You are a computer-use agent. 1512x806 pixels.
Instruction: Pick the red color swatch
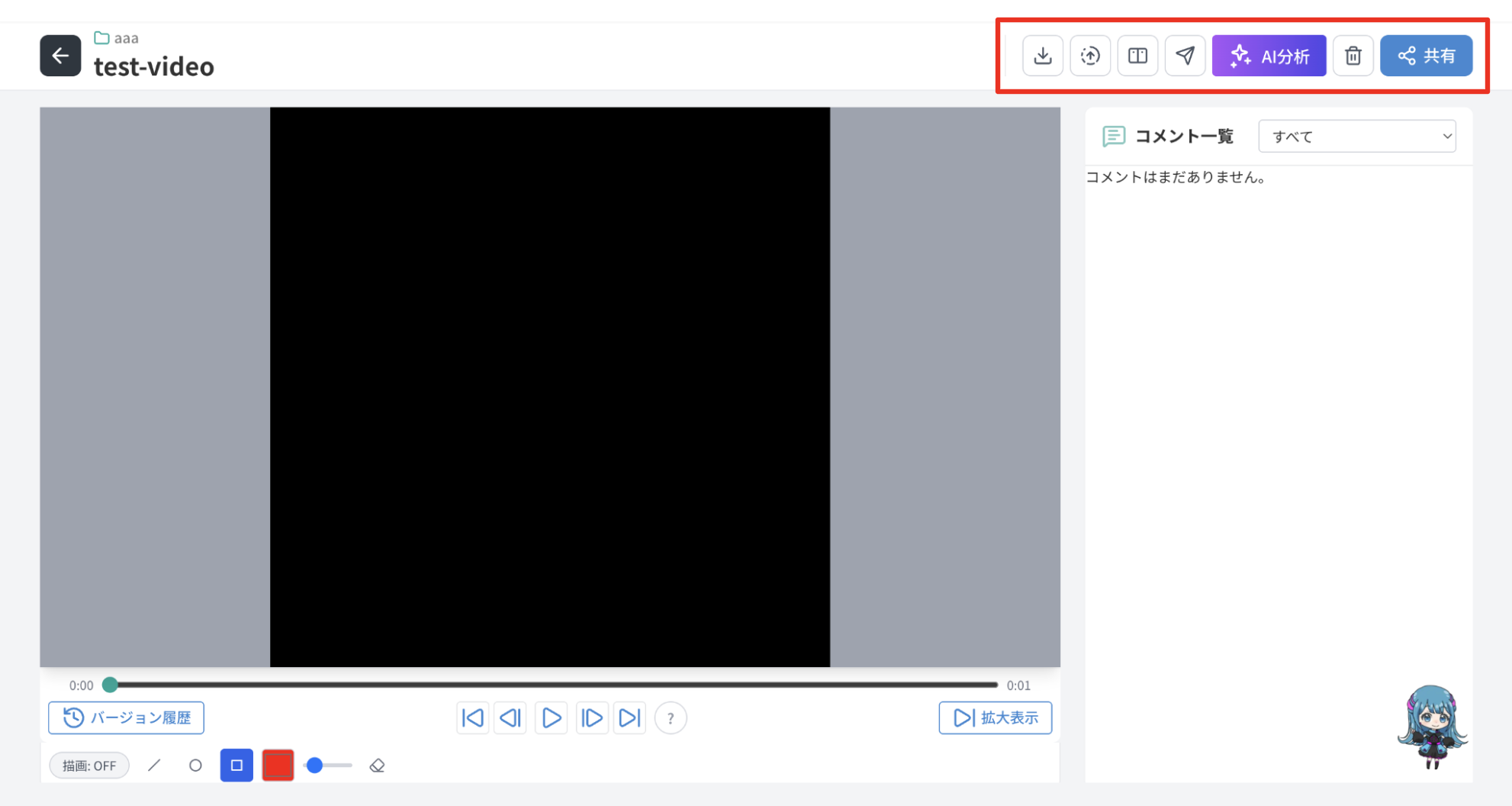tap(278, 765)
